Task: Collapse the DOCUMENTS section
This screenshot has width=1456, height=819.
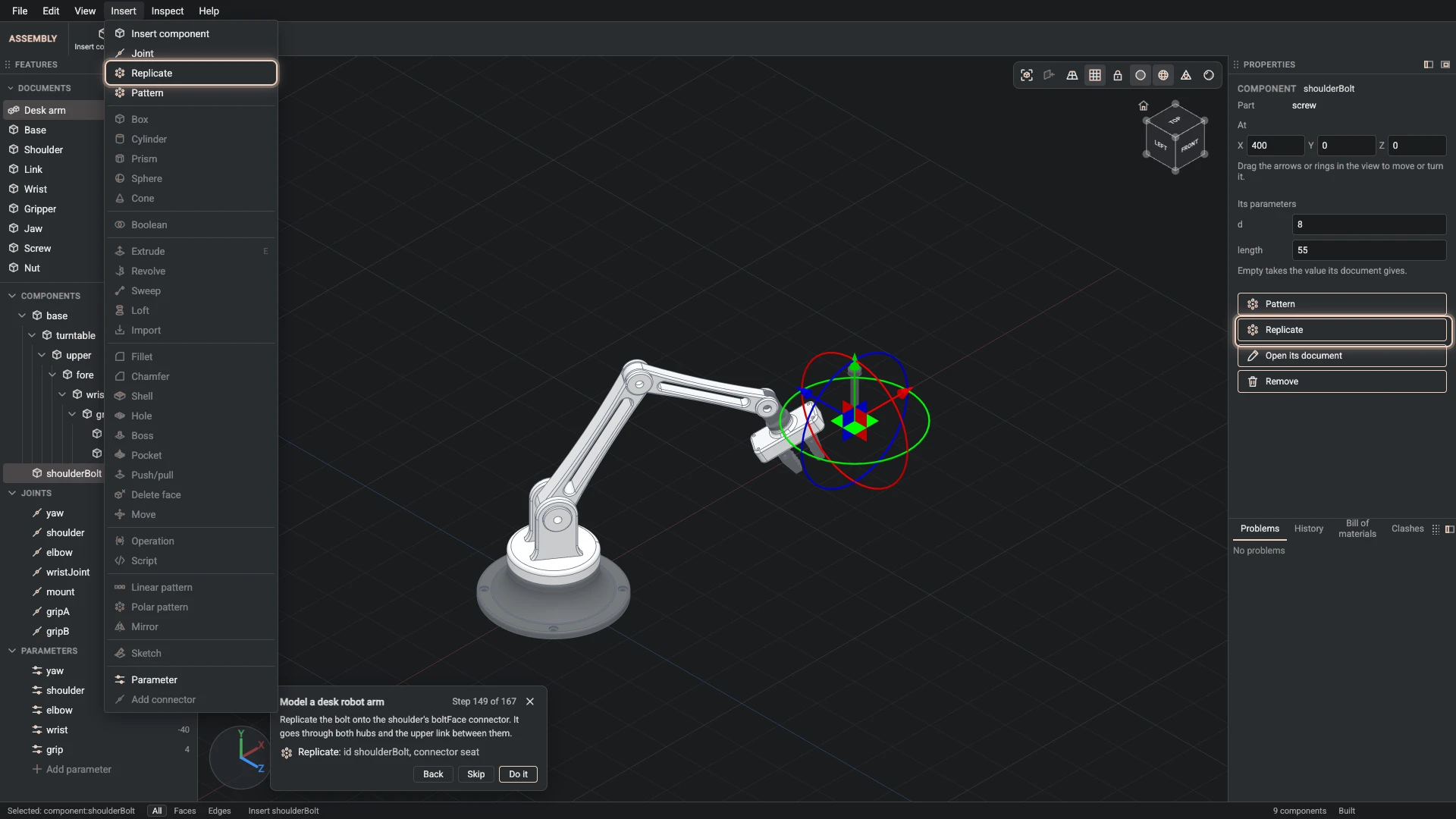Action: (11, 88)
